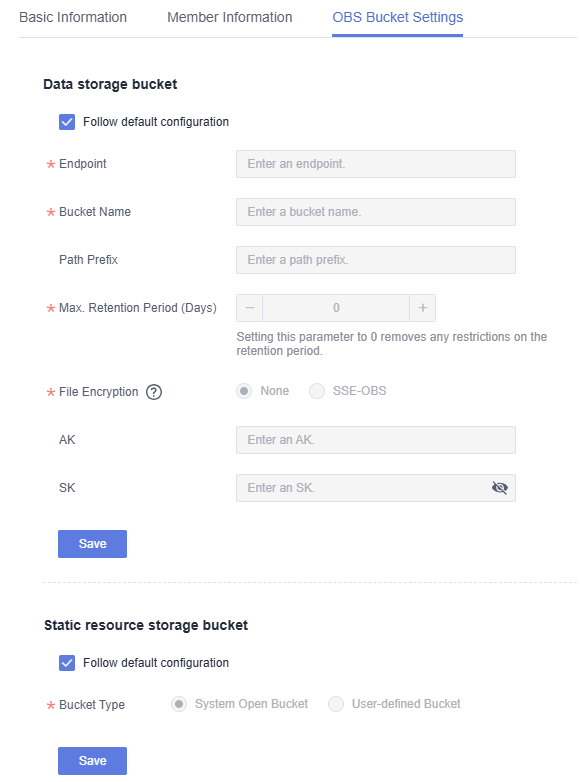The image size is (580, 782).
Task: Click the minus stepper for retention period
Action: point(250,308)
